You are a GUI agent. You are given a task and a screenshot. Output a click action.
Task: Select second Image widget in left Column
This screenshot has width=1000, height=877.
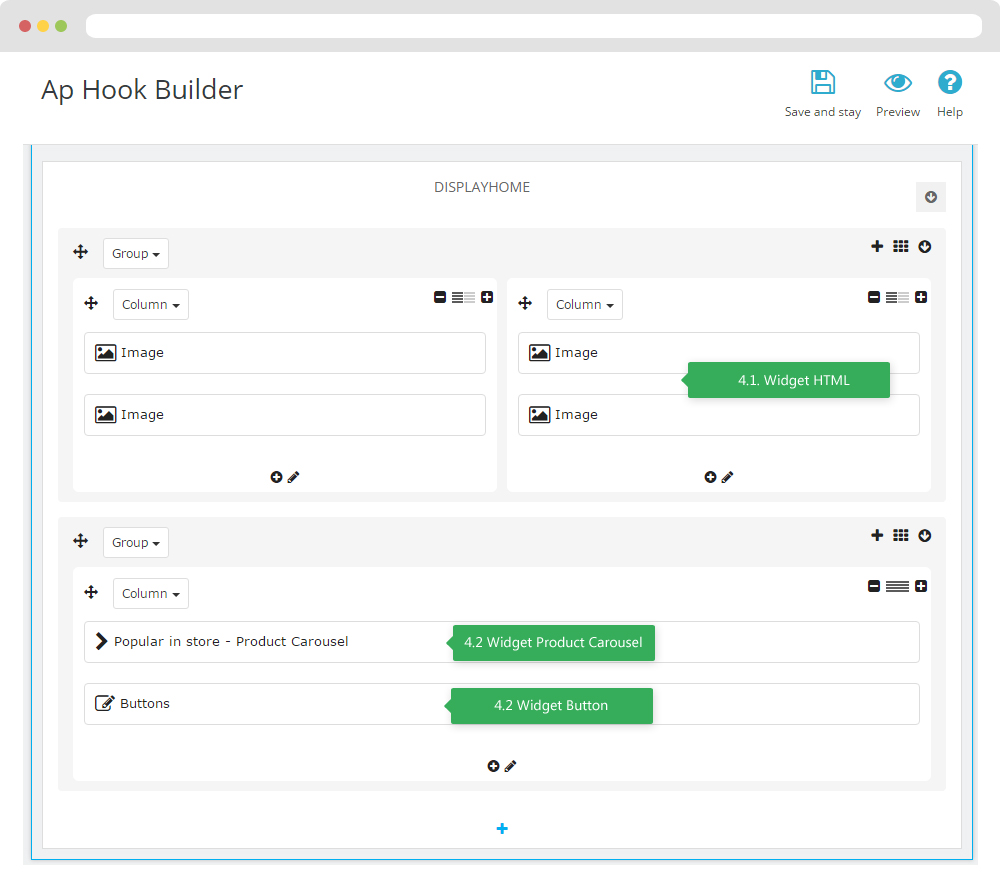pyautogui.click(x=284, y=415)
